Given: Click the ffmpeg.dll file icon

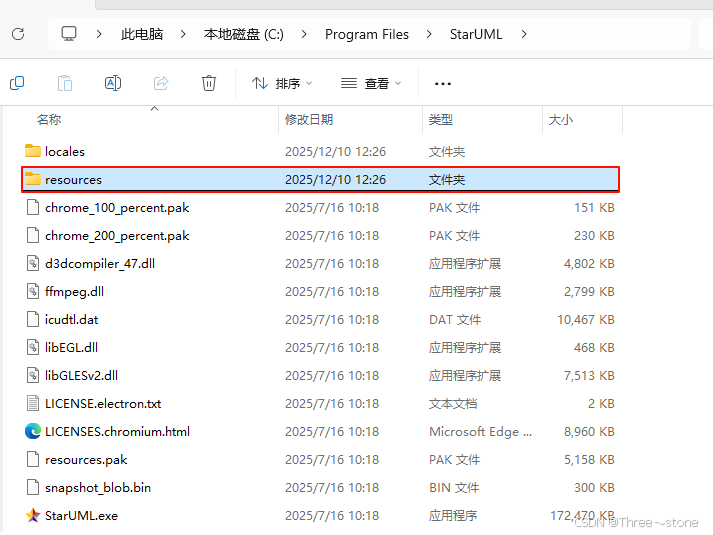Looking at the screenshot, I should (x=33, y=291).
